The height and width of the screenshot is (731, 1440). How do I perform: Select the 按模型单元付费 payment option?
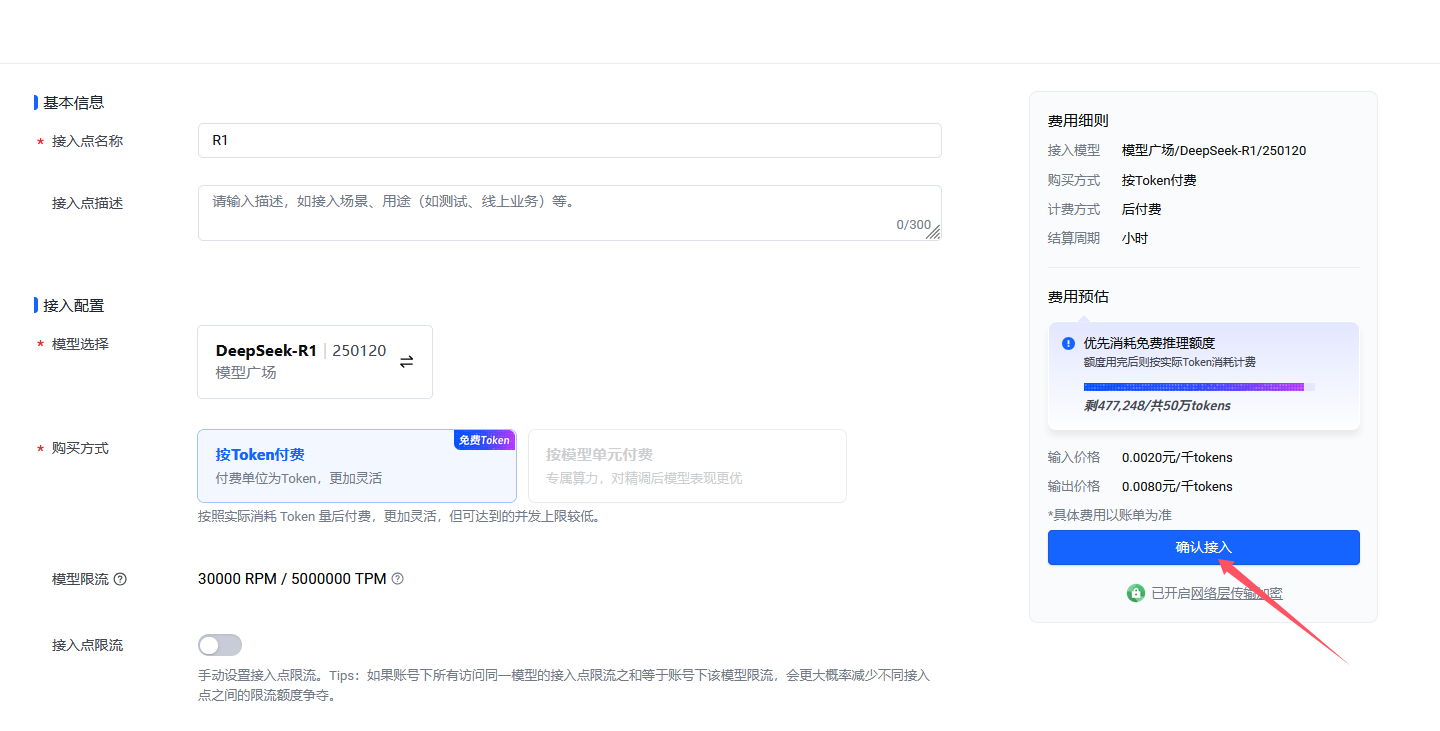687,465
